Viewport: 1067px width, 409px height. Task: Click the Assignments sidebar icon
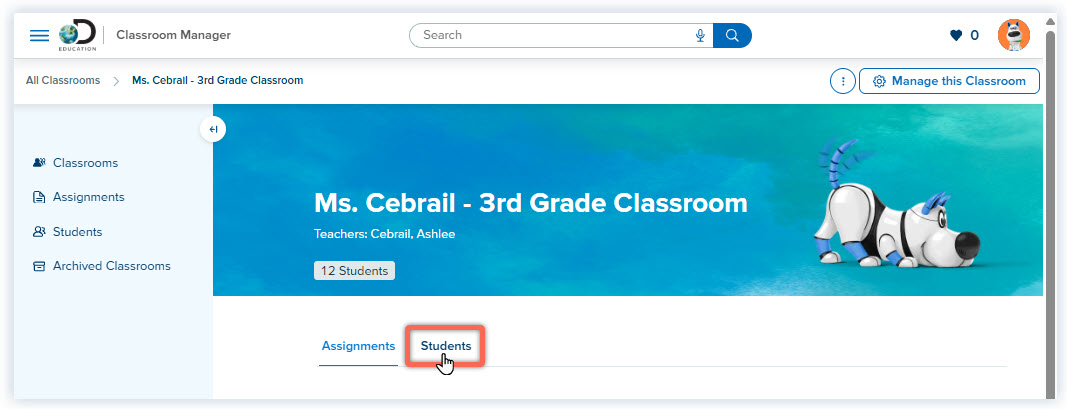[x=39, y=197]
